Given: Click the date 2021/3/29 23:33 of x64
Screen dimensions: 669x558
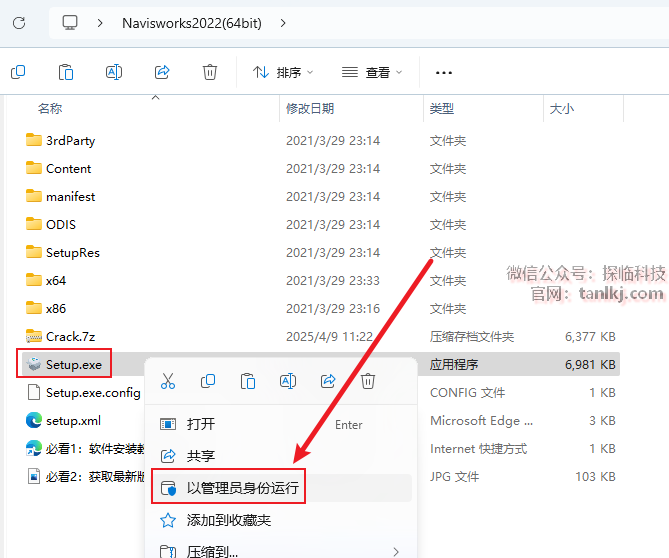Looking at the screenshot, I should click(332, 281).
